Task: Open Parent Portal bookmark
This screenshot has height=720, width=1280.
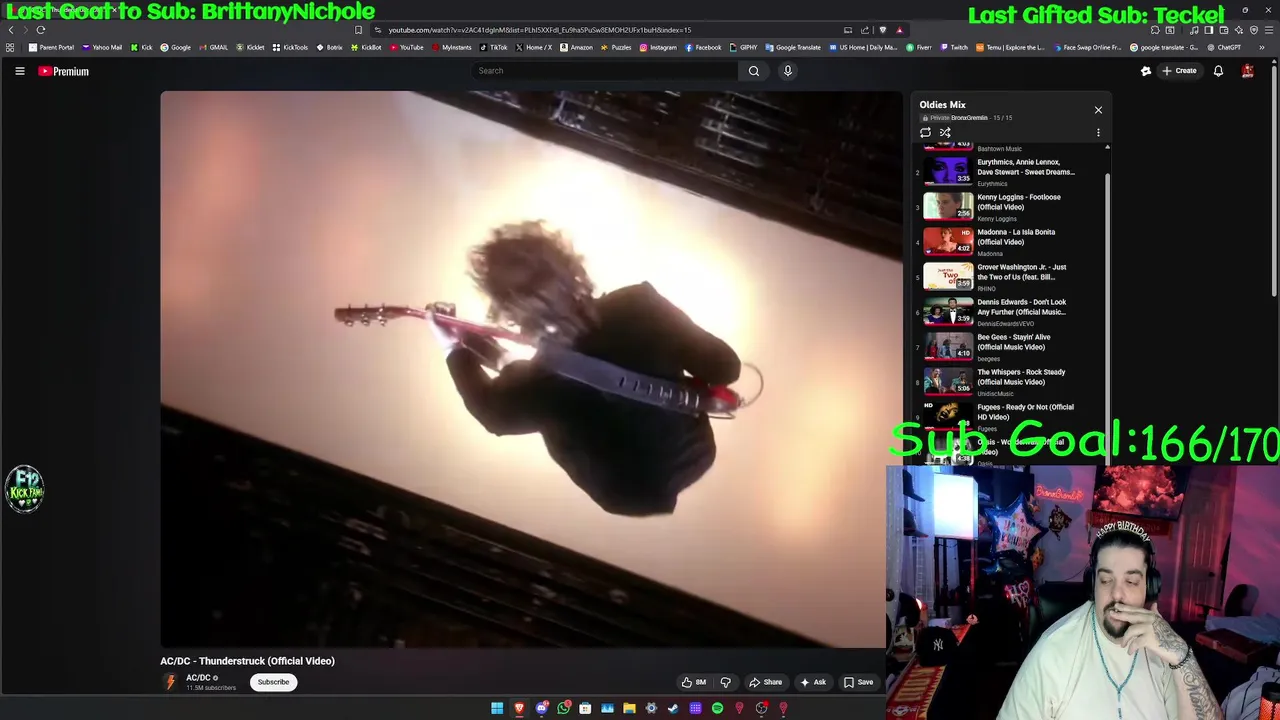Action: pyautogui.click(x=52, y=47)
